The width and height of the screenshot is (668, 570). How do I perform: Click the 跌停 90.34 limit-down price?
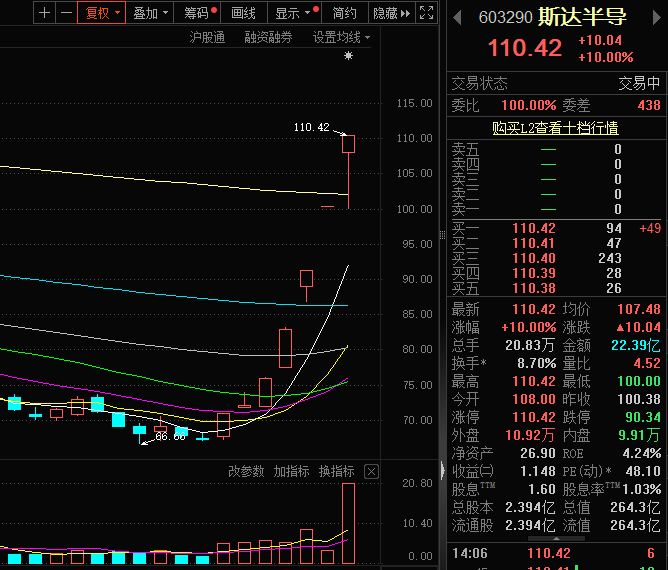[643, 417]
